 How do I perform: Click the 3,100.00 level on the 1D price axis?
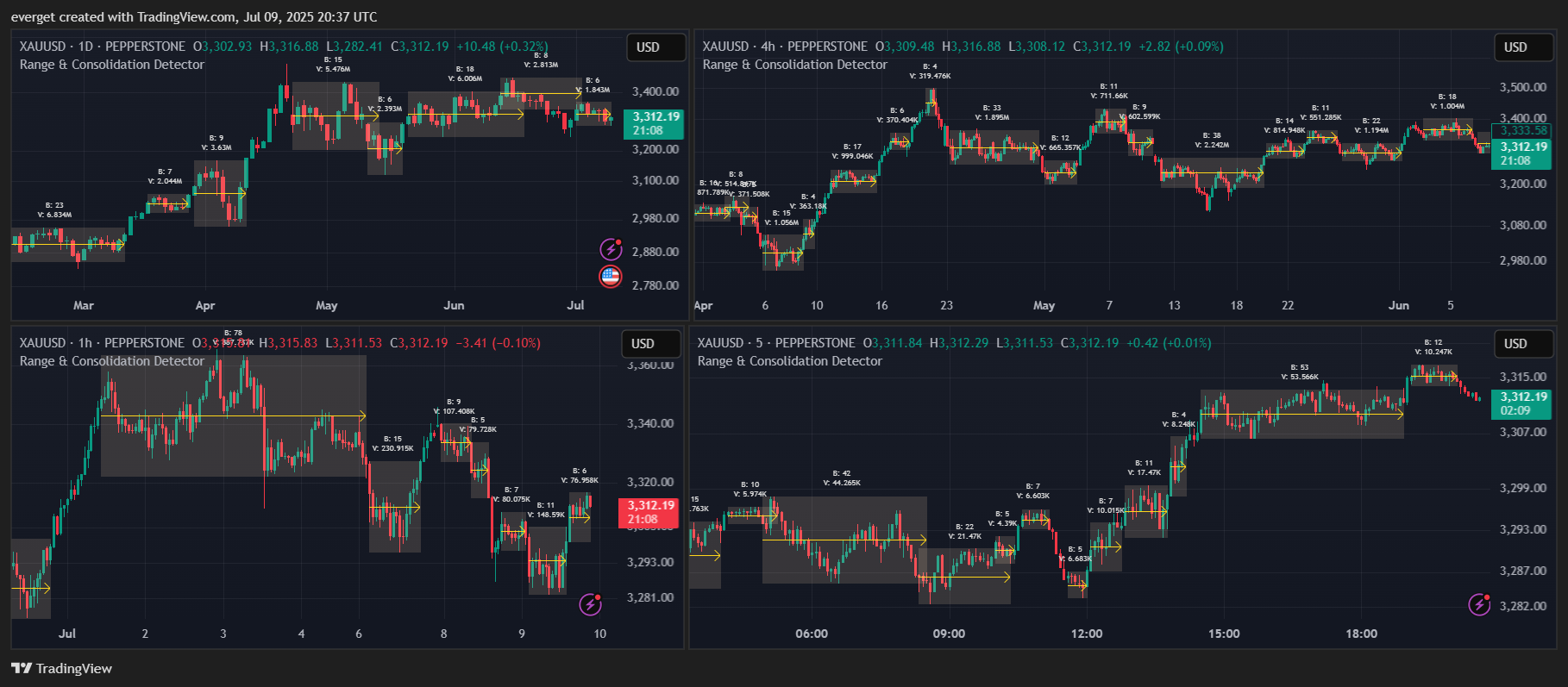pos(655,180)
